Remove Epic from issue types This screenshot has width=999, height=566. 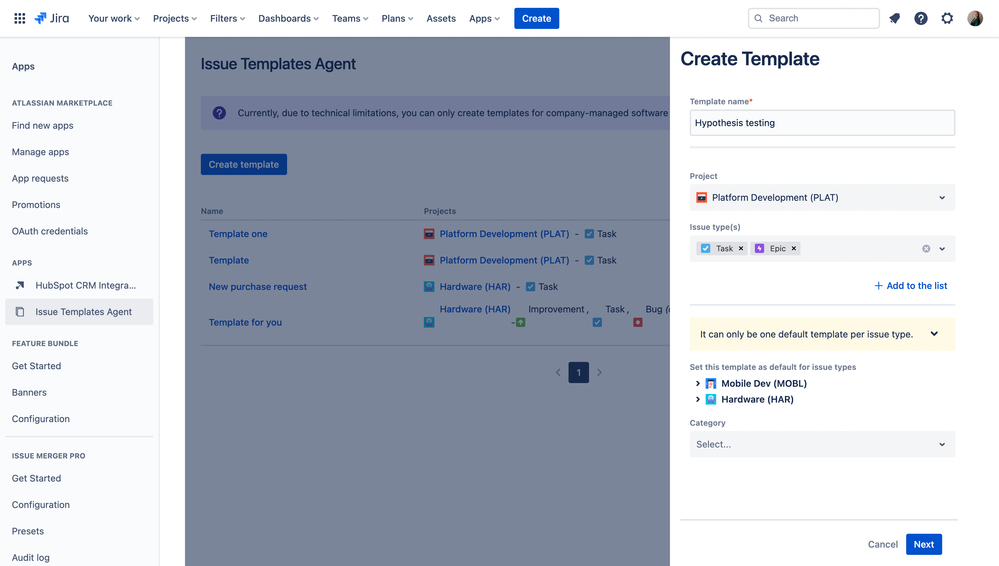(x=794, y=249)
